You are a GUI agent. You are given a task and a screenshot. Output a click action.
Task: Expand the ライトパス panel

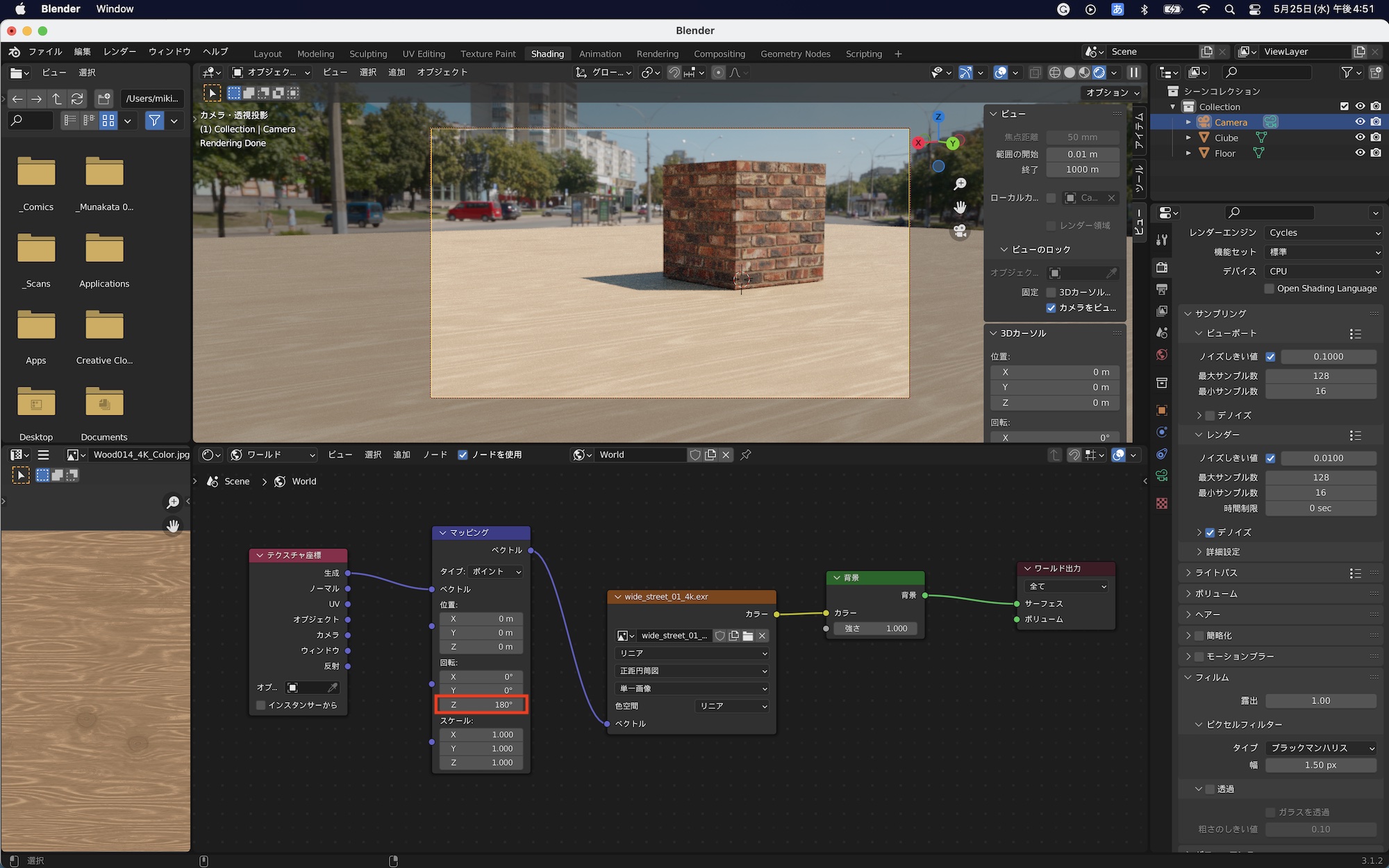(1215, 573)
